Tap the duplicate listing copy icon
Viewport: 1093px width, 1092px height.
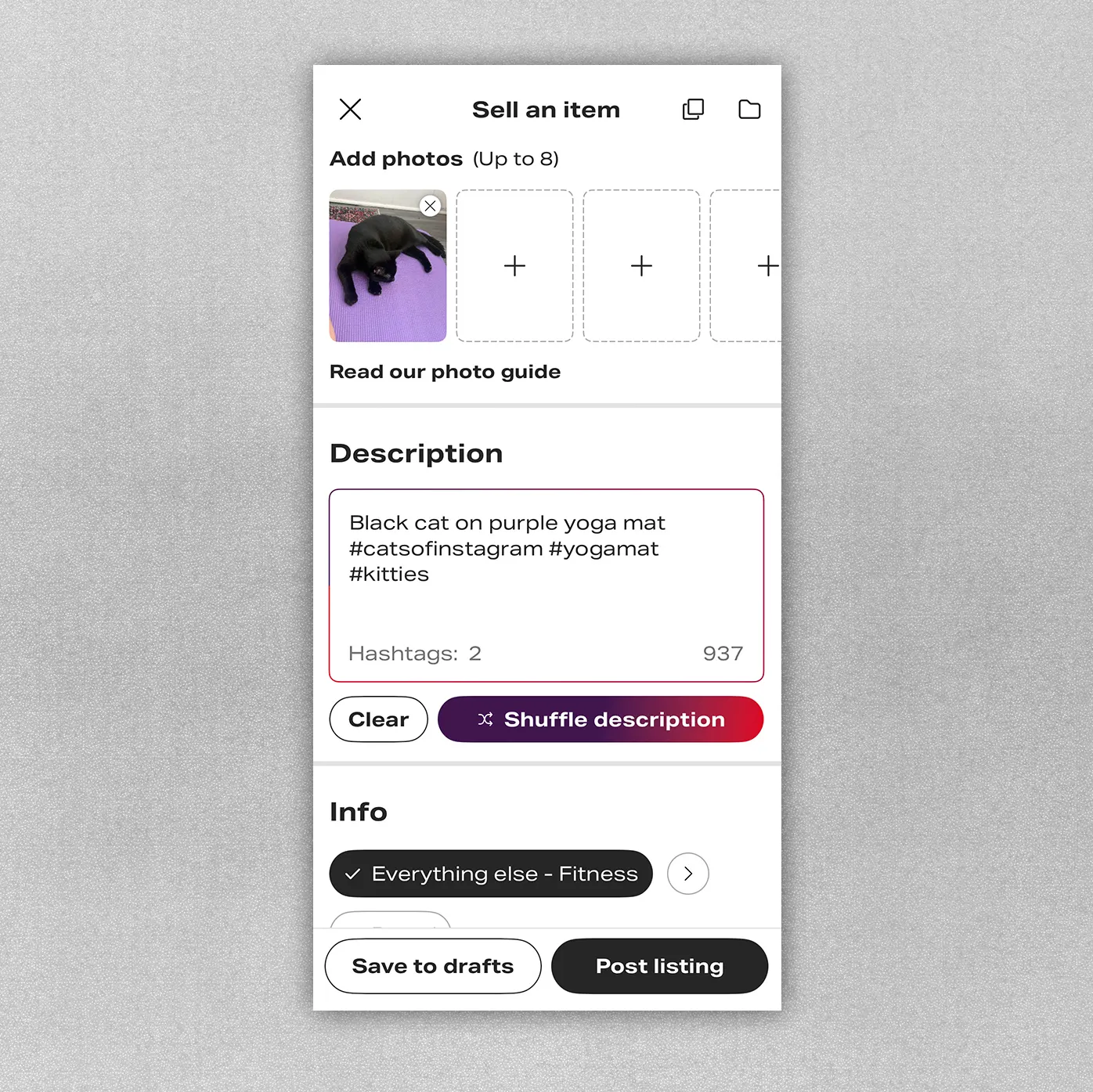point(693,110)
